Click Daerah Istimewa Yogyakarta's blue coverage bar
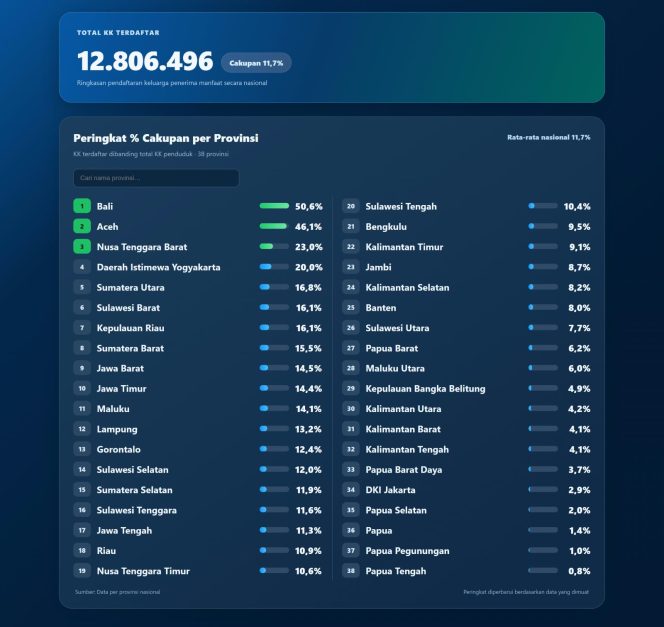Image resolution: width=664 pixels, height=627 pixels. pos(274,267)
